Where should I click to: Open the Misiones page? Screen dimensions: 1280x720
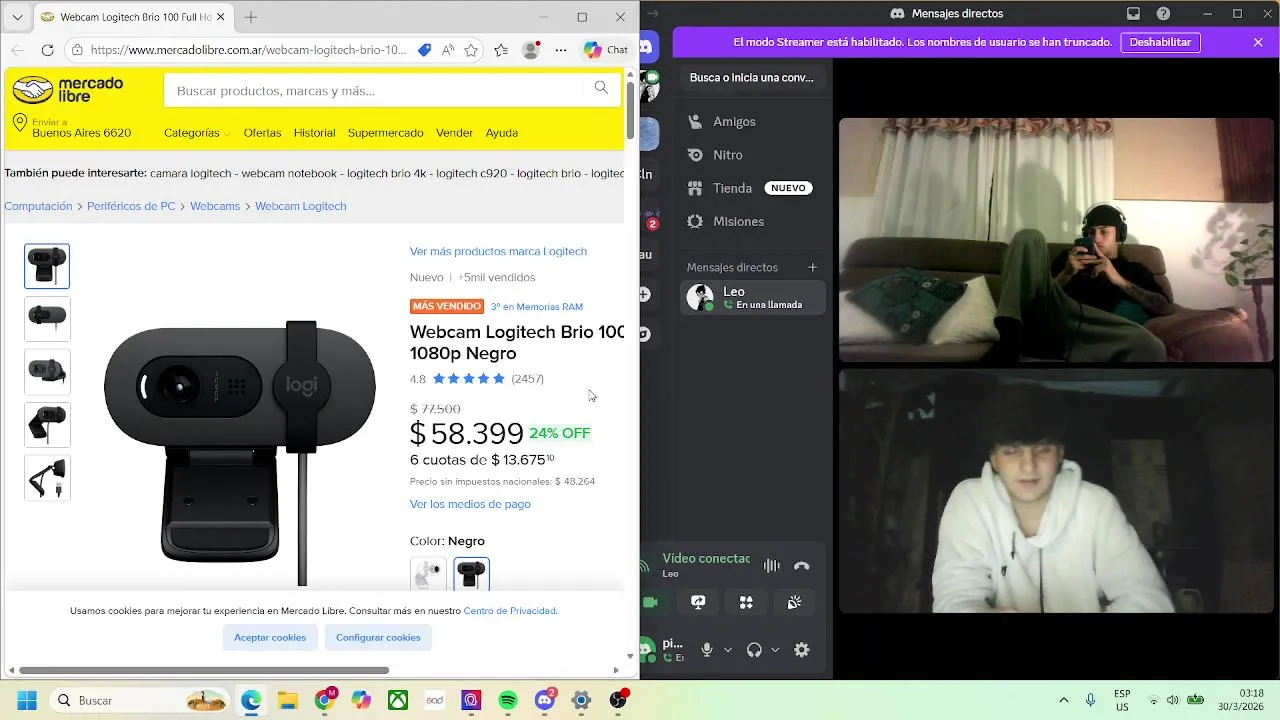pyautogui.click(x=751, y=221)
